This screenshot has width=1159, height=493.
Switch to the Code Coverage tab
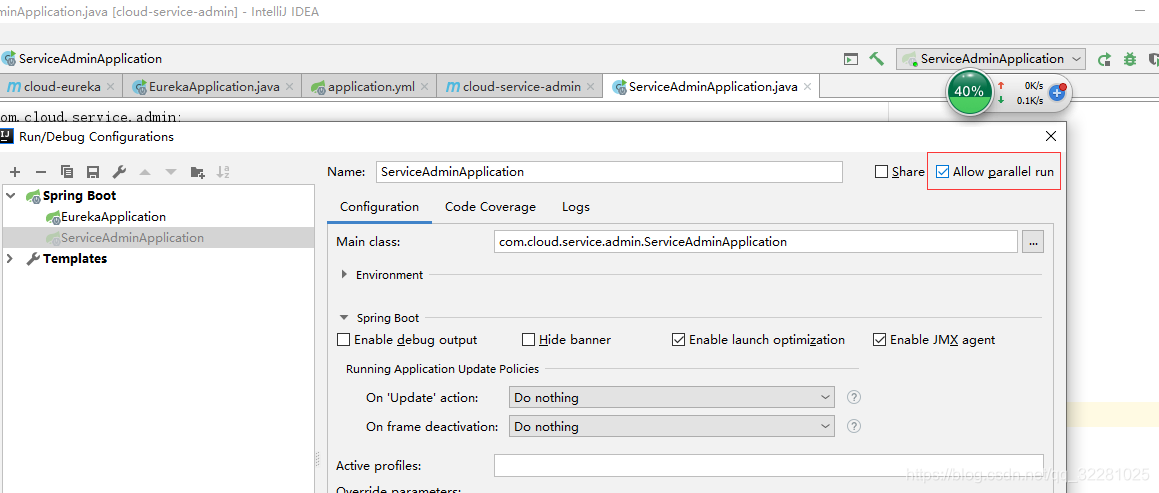point(490,207)
